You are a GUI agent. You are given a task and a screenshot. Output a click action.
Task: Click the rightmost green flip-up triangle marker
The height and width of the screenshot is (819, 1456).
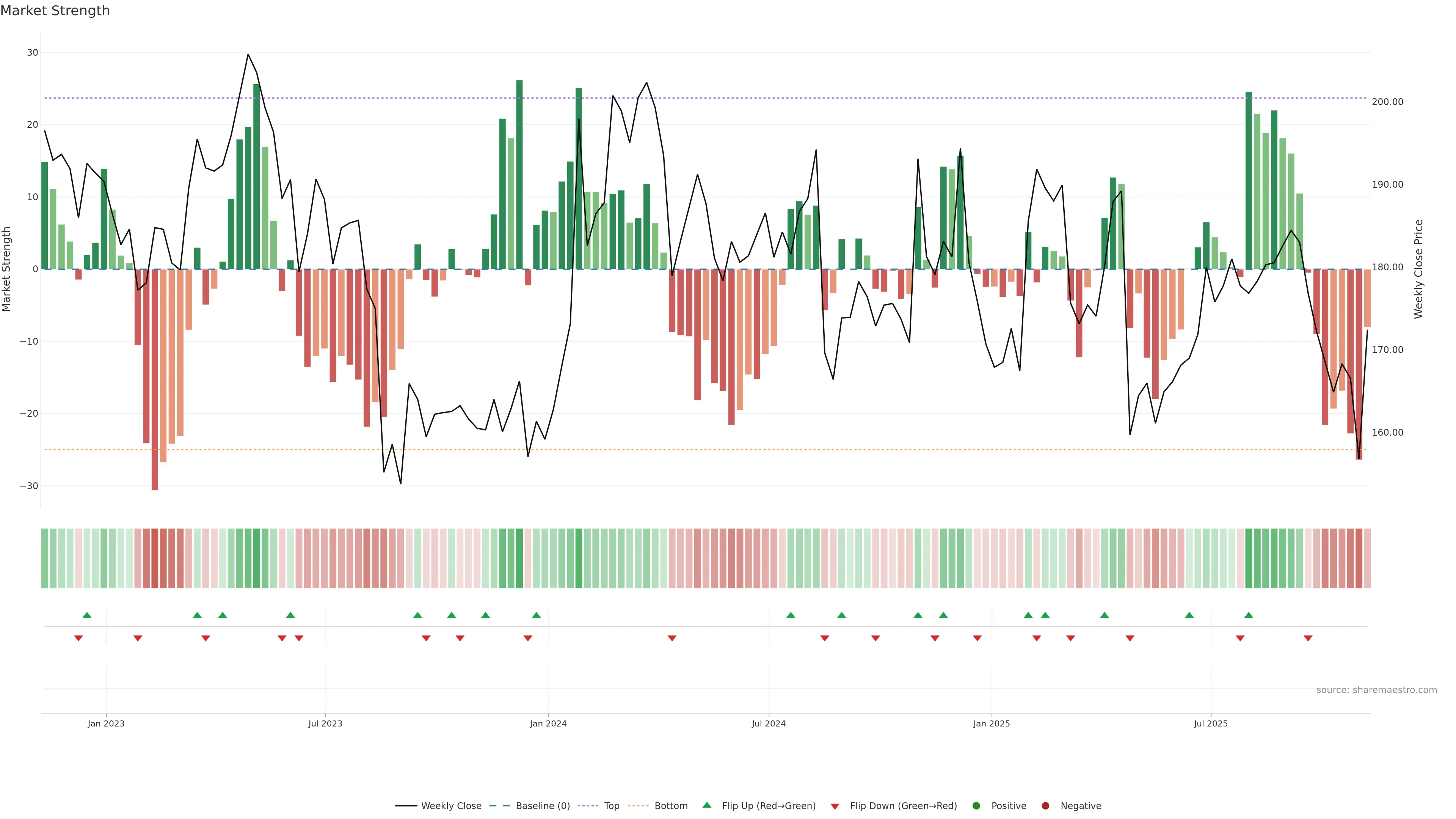(1249, 615)
